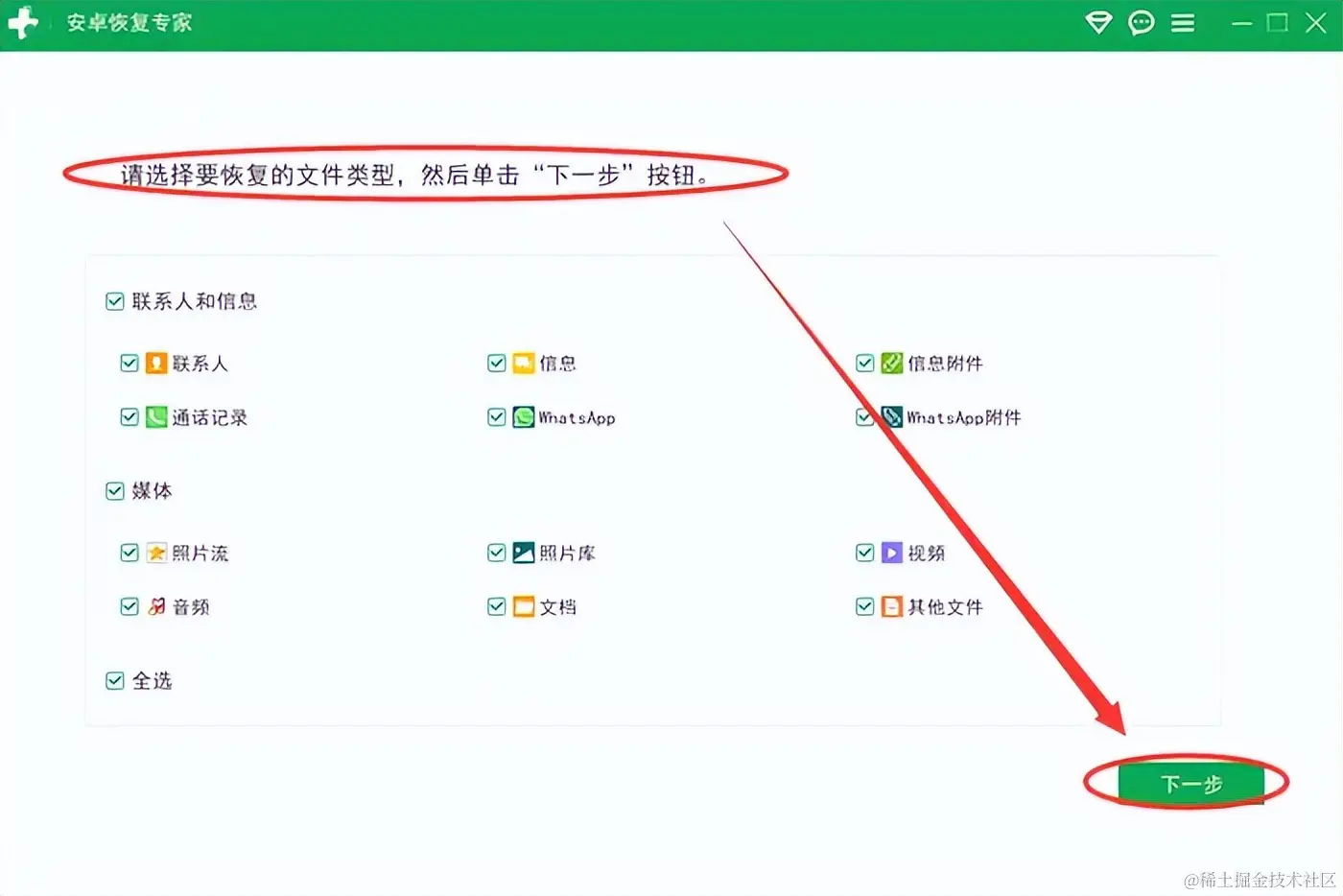Click the 音频 label text
The width and height of the screenshot is (1343, 896).
(191, 607)
